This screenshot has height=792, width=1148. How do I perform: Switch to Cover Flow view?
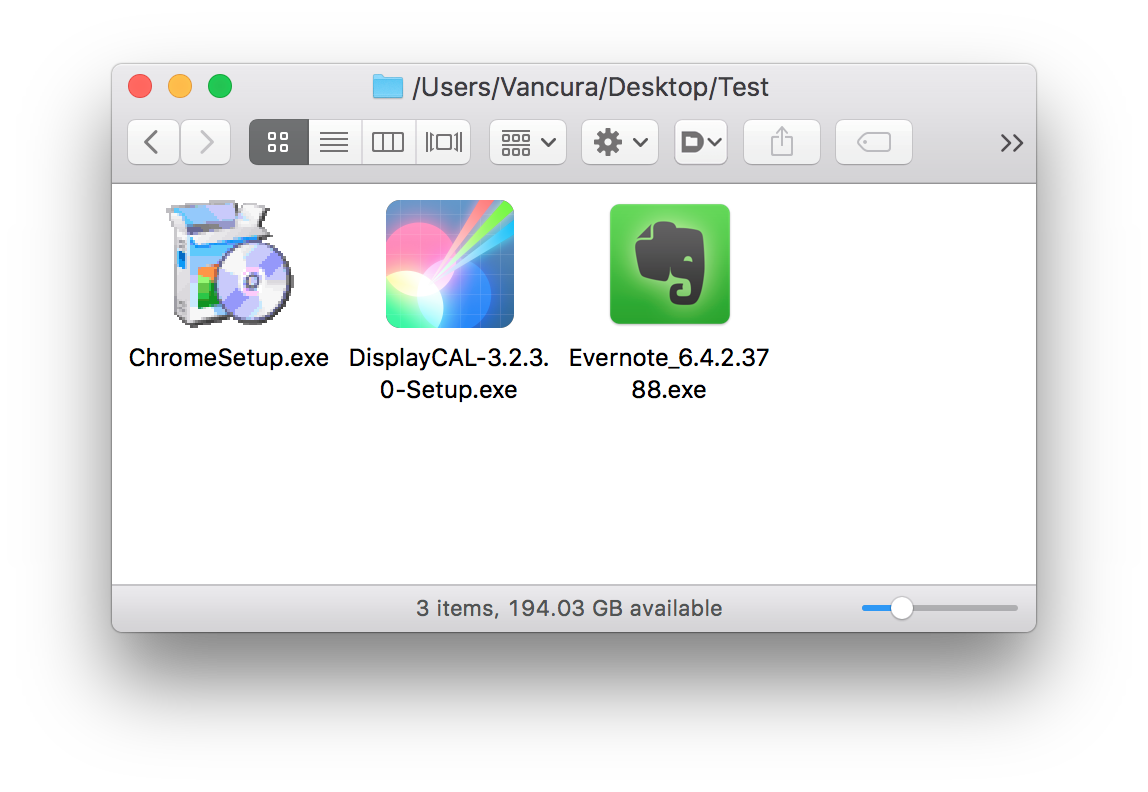click(443, 142)
